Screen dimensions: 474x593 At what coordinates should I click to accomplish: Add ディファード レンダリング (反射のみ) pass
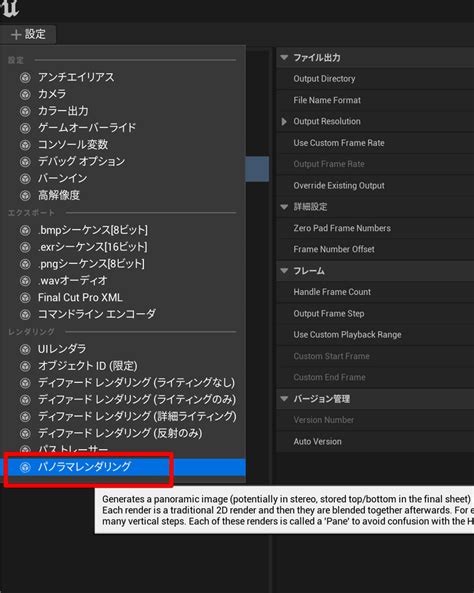point(120,433)
